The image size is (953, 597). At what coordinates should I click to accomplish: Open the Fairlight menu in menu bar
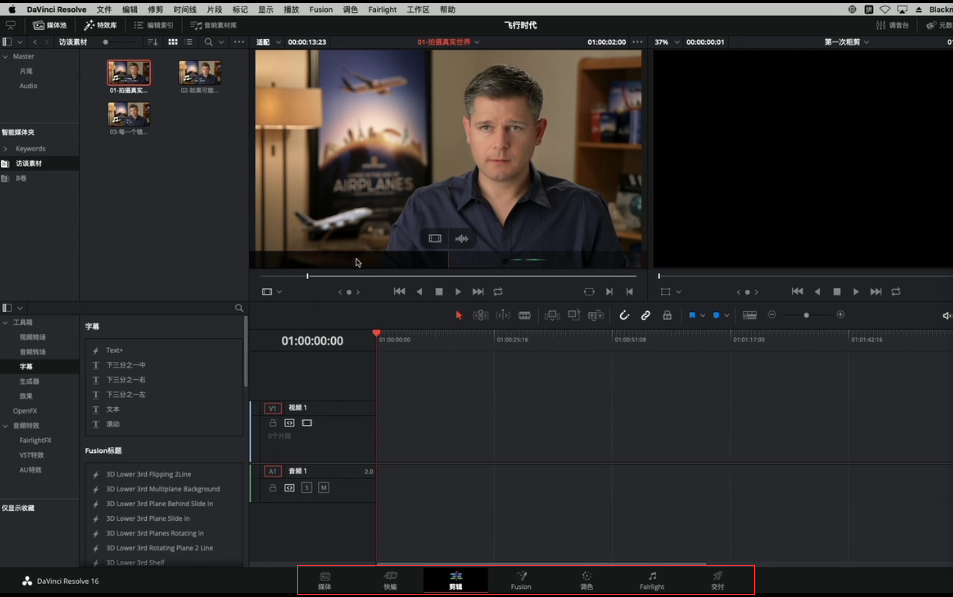coord(382,9)
